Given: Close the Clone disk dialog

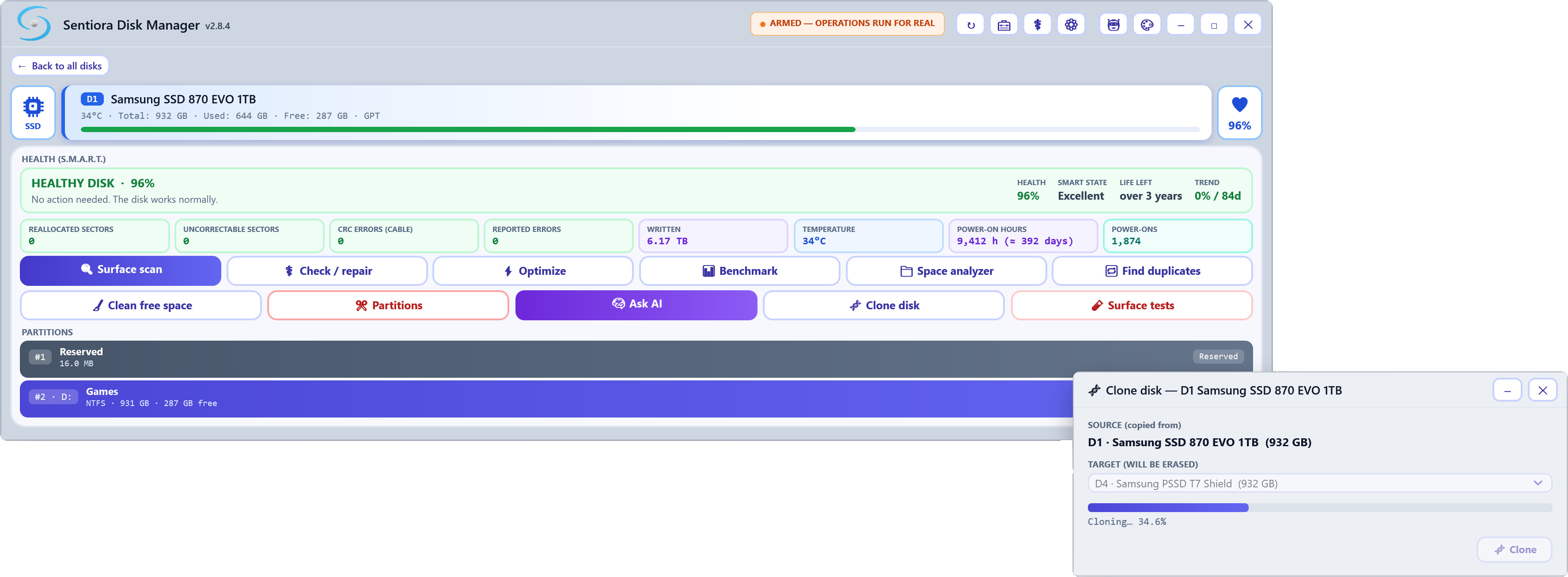Looking at the screenshot, I should click(1542, 390).
